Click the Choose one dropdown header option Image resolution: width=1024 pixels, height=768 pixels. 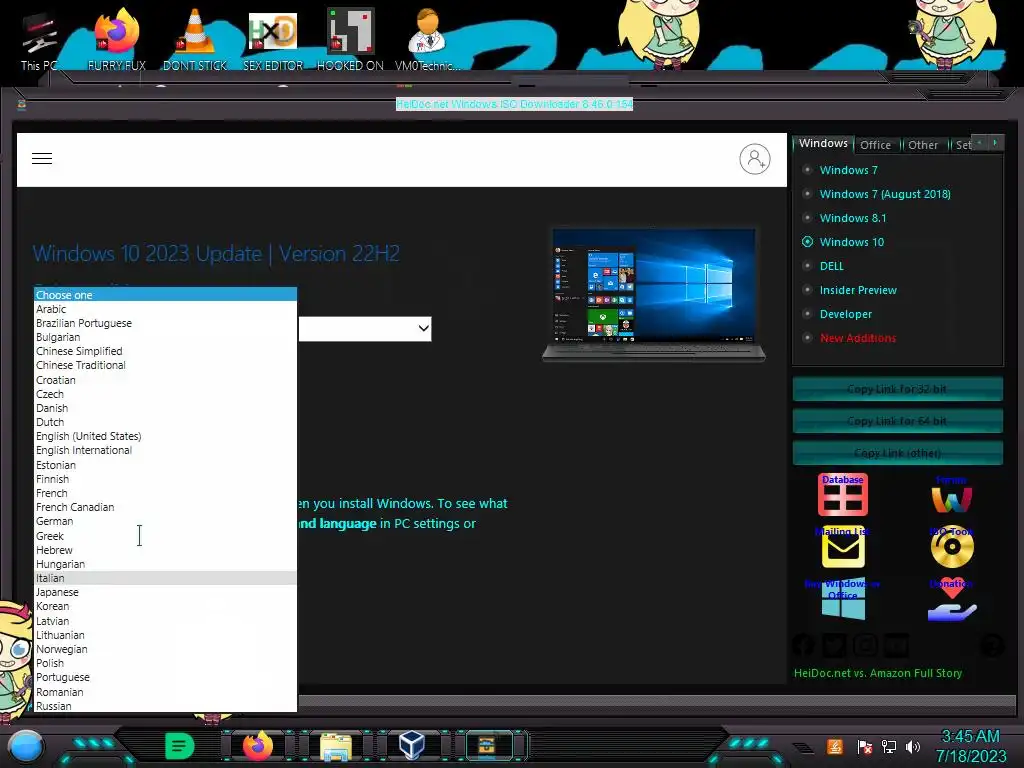pos(165,295)
